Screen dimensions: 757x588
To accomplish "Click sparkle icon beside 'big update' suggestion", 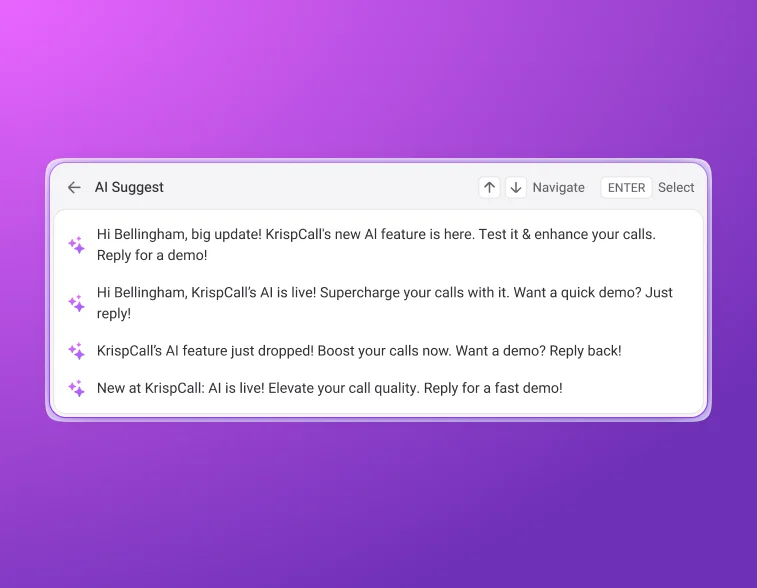I will click(x=76, y=245).
